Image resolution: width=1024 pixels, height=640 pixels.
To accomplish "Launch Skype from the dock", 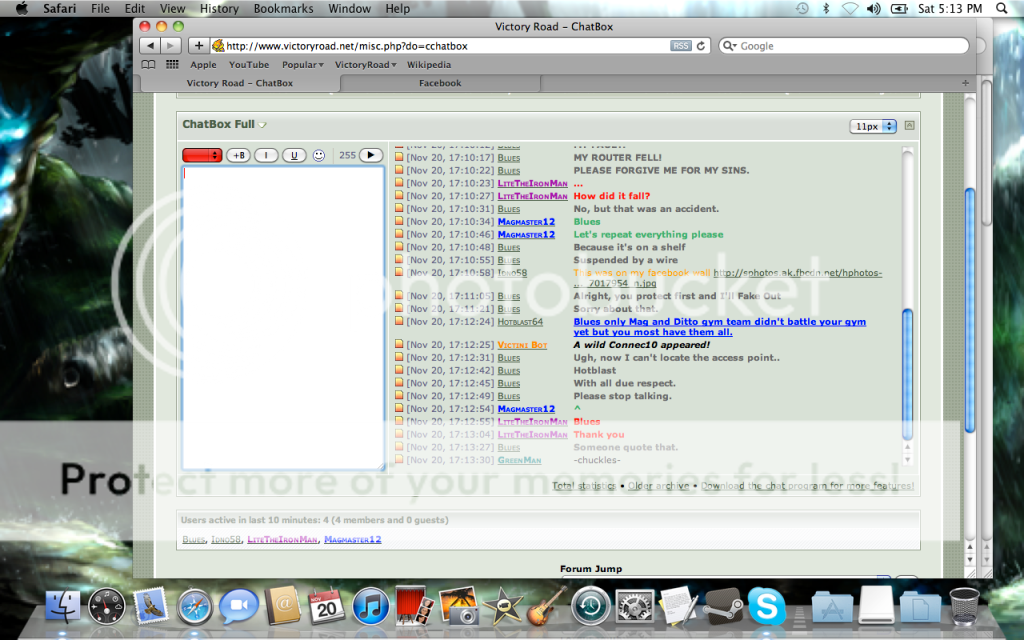I will (x=767, y=607).
